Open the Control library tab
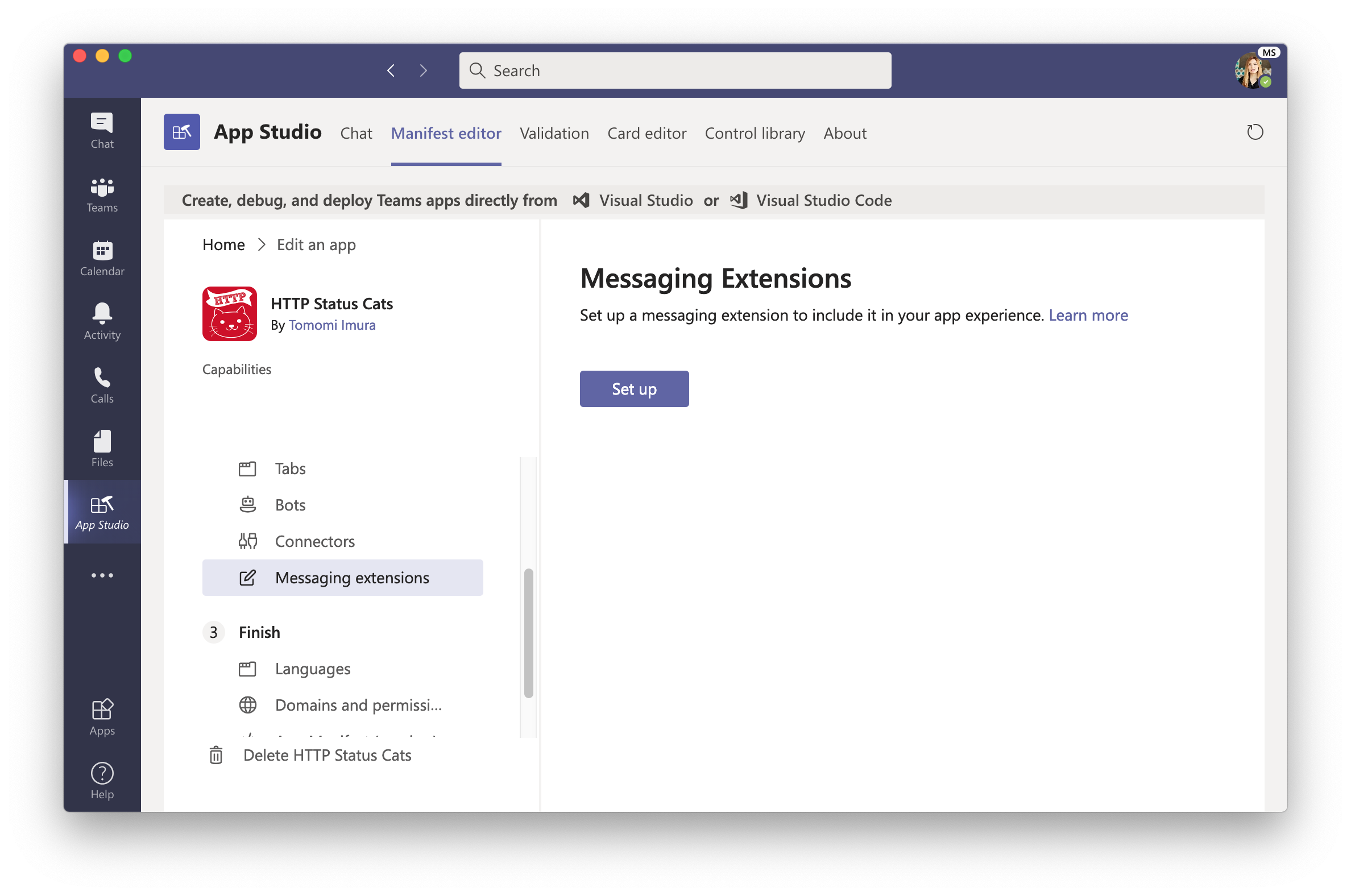 [x=755, y=133]
